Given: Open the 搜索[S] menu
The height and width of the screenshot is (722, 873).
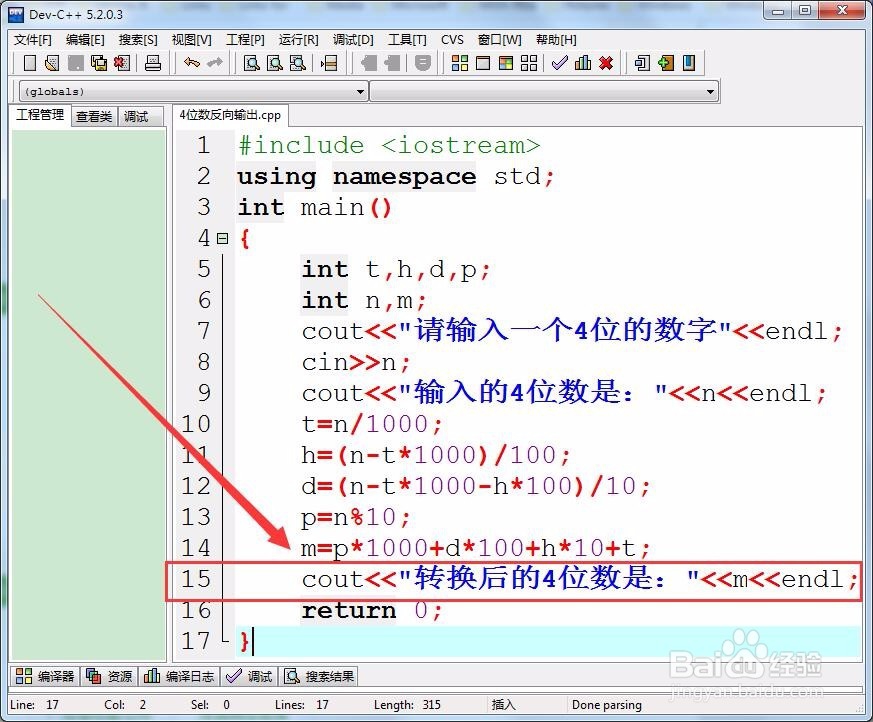Looking at the screenshot, I should coord(138,40).
